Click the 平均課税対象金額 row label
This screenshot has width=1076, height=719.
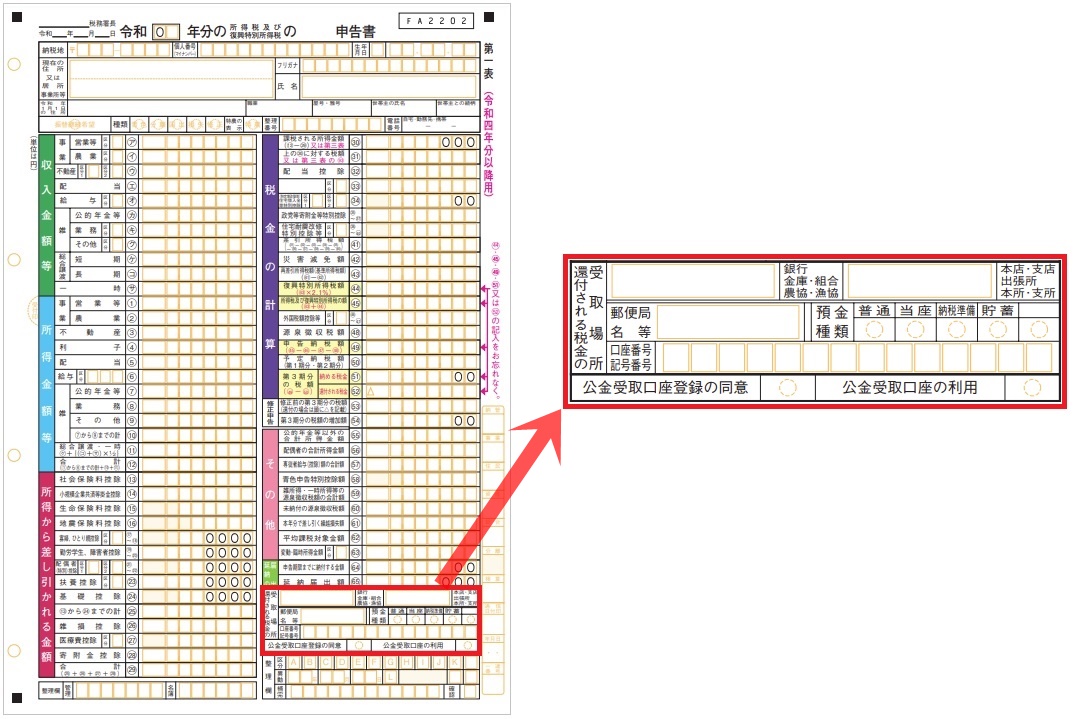point(314,539)
